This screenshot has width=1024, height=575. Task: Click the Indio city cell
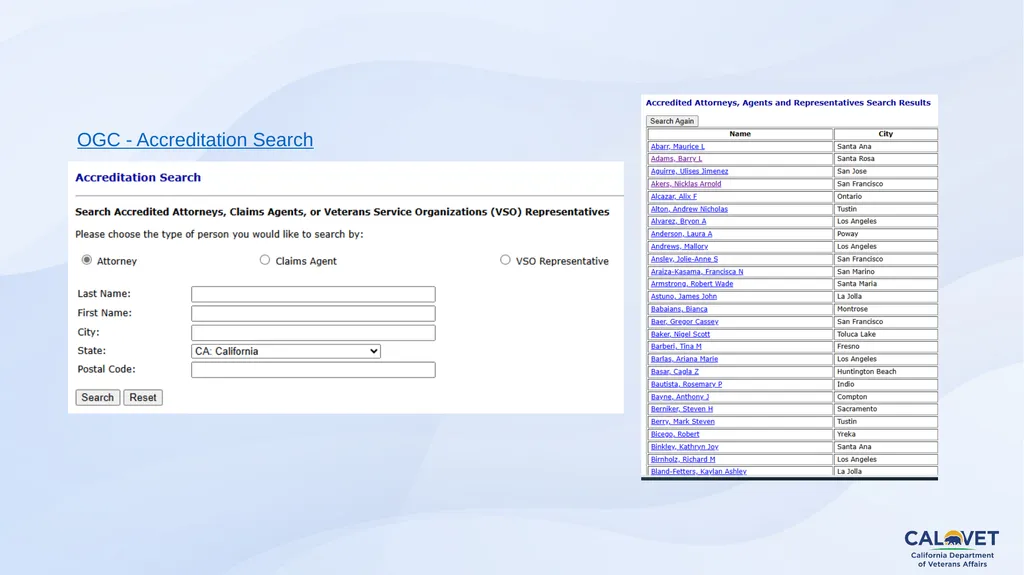[x=886, y=384]
